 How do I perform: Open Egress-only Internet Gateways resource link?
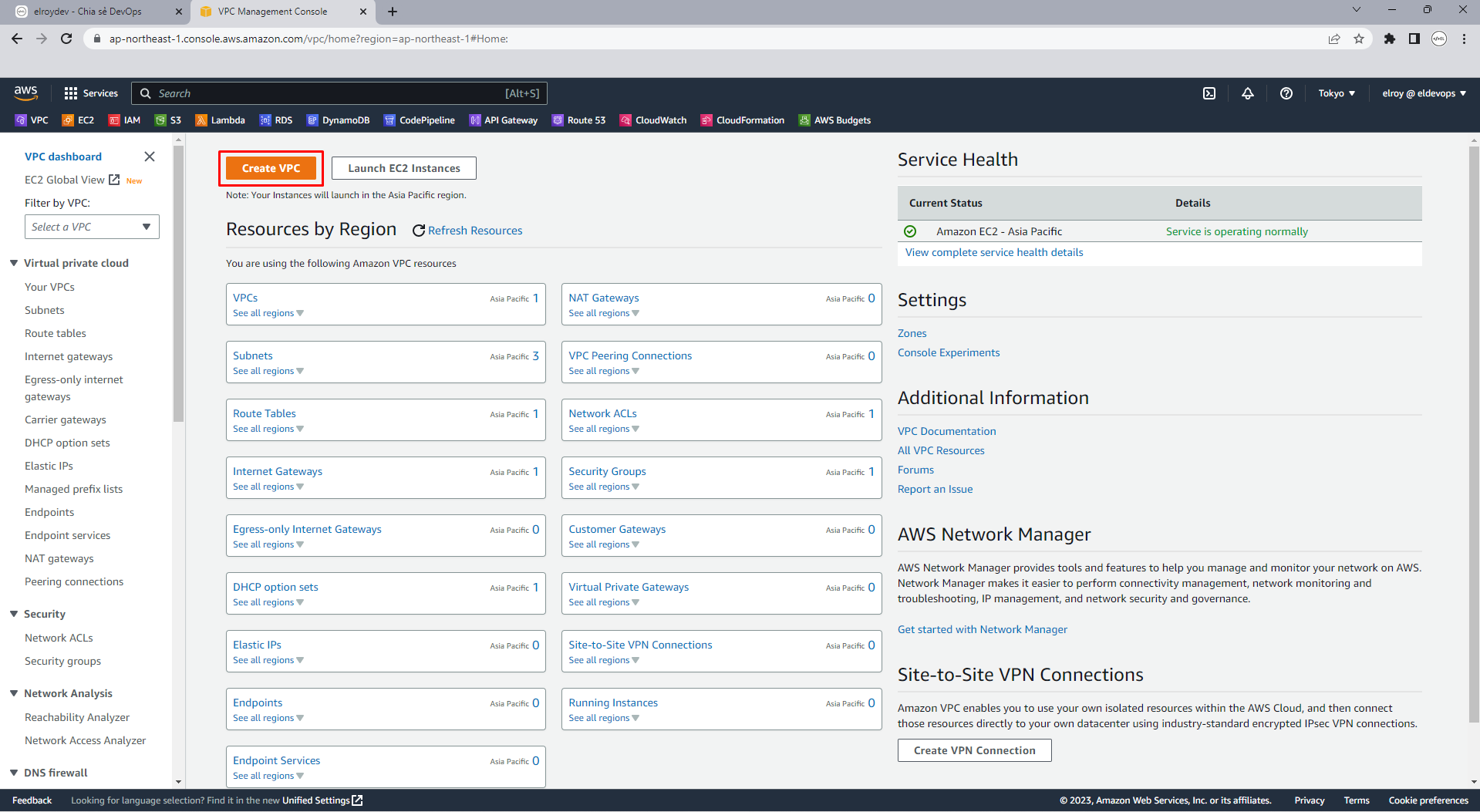pyautogui.click(x=307, y=529)
